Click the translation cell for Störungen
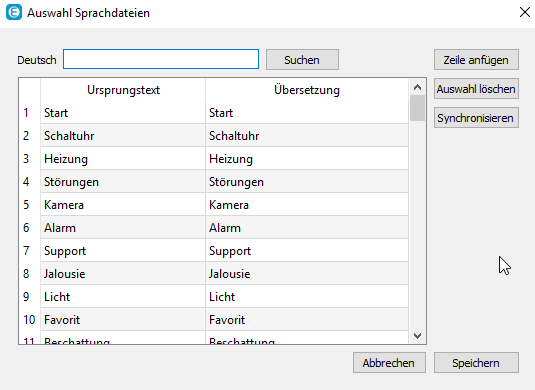 tap(307, 182)
